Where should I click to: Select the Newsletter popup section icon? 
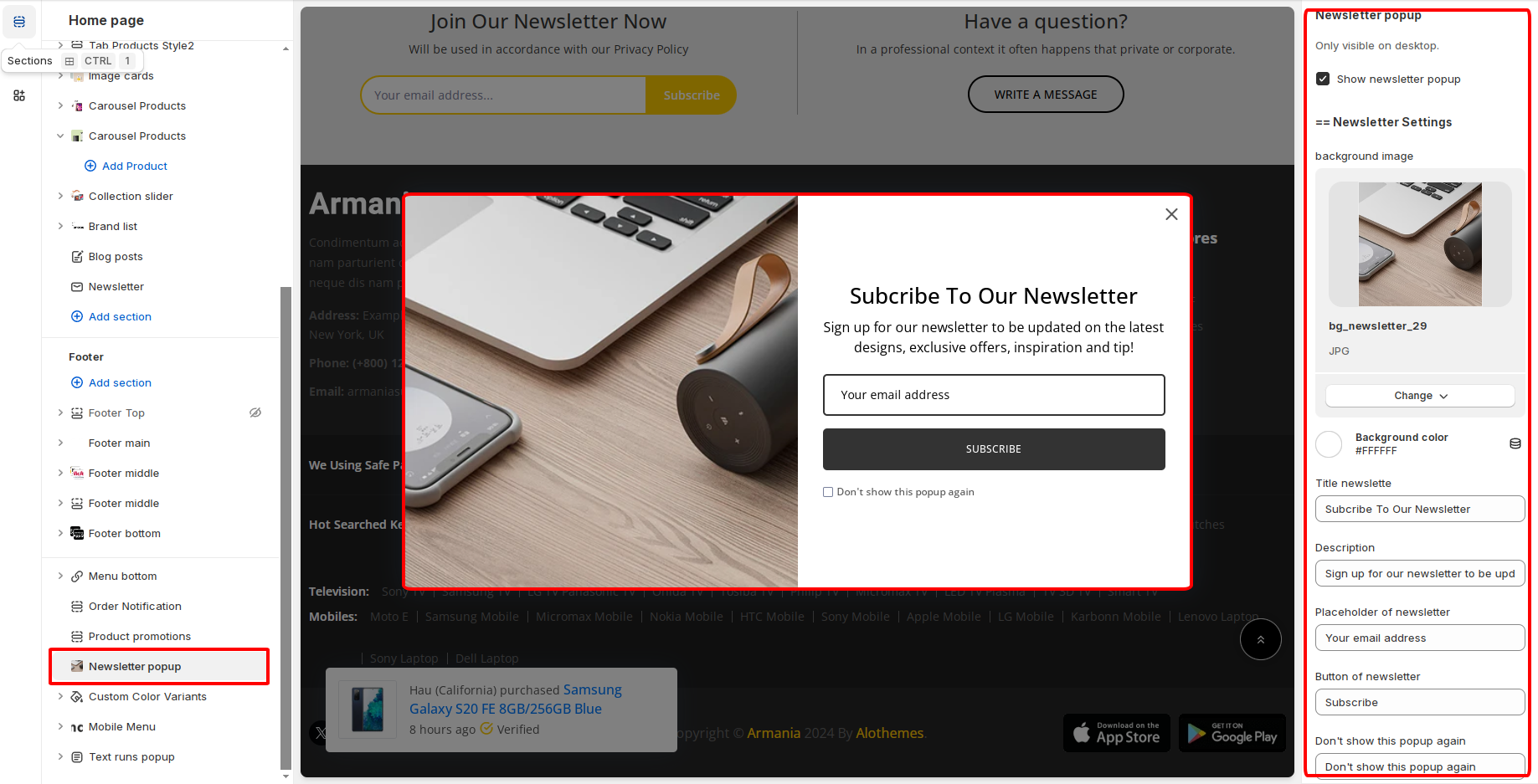(x=77, y=666)
